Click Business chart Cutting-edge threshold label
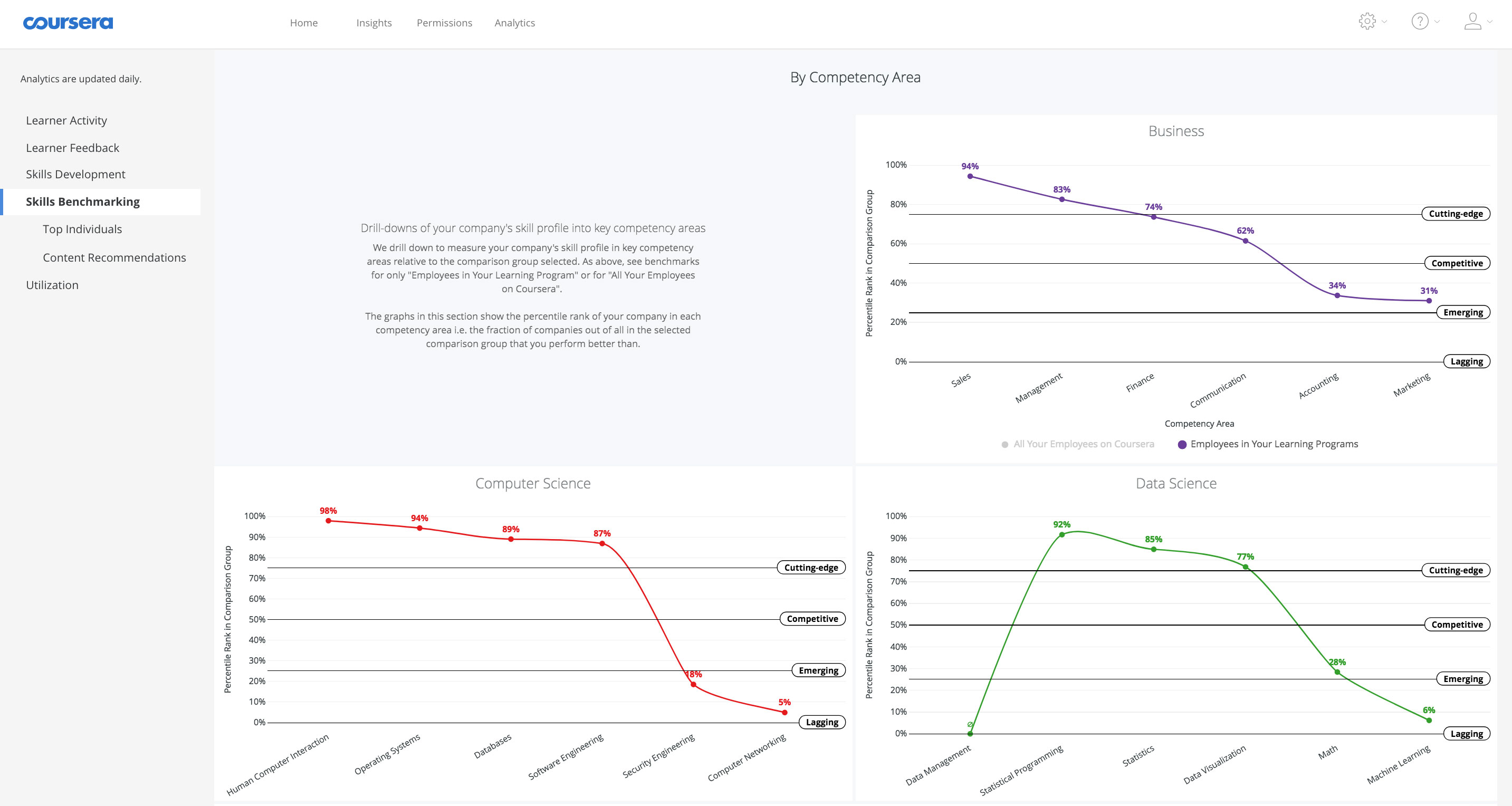This screenshot has height=806, width=1512. tap(1455, 214)
